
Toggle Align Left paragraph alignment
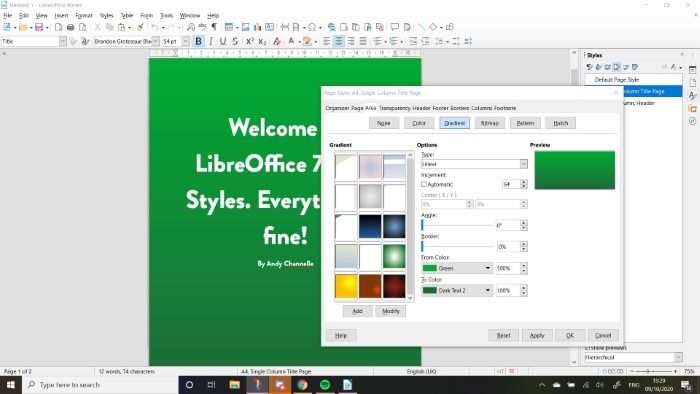[x=327, y=41]
